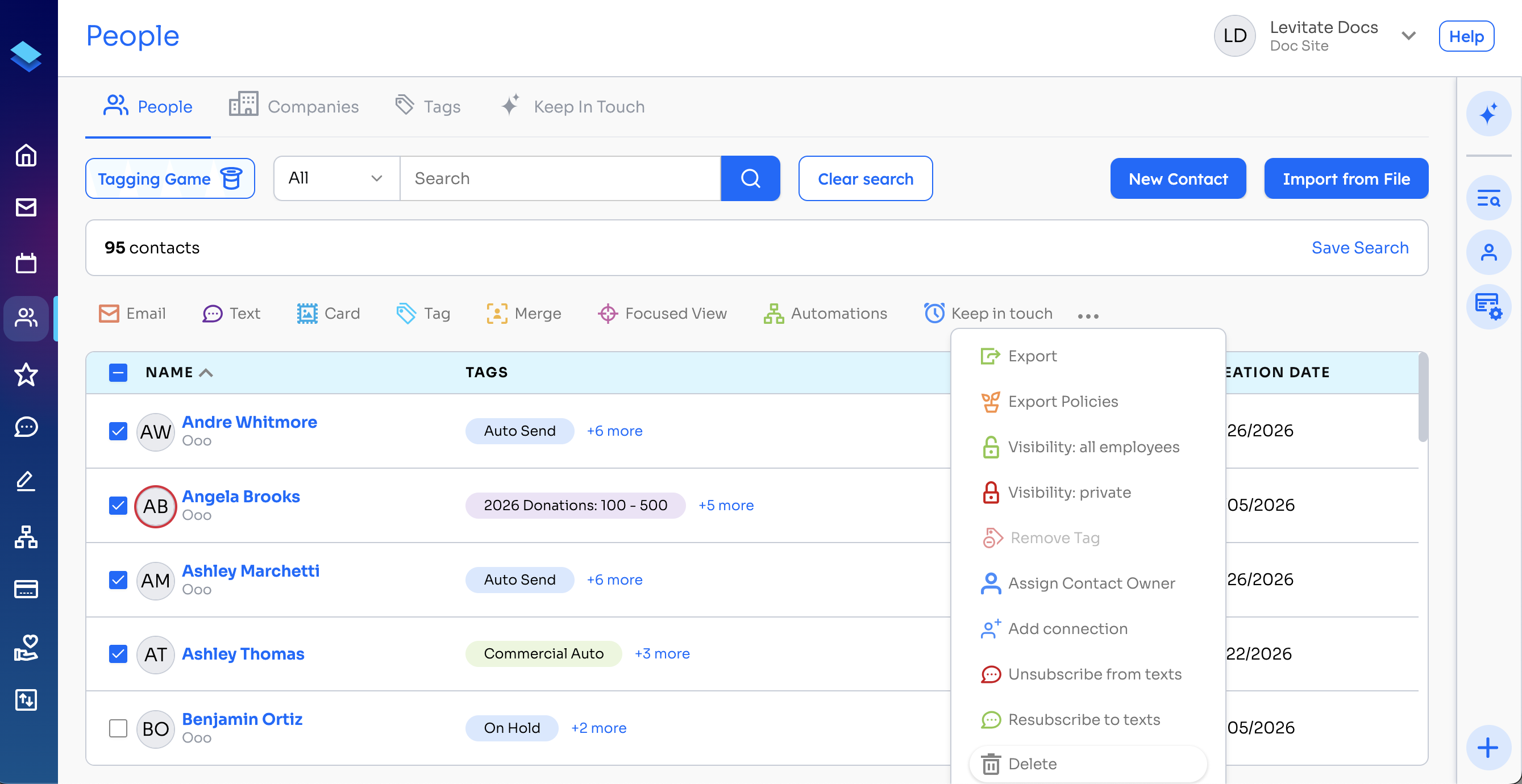The height and width of the screenshot is (784, 1522).
Task: Click the Save Search link
Action: 1360,248
